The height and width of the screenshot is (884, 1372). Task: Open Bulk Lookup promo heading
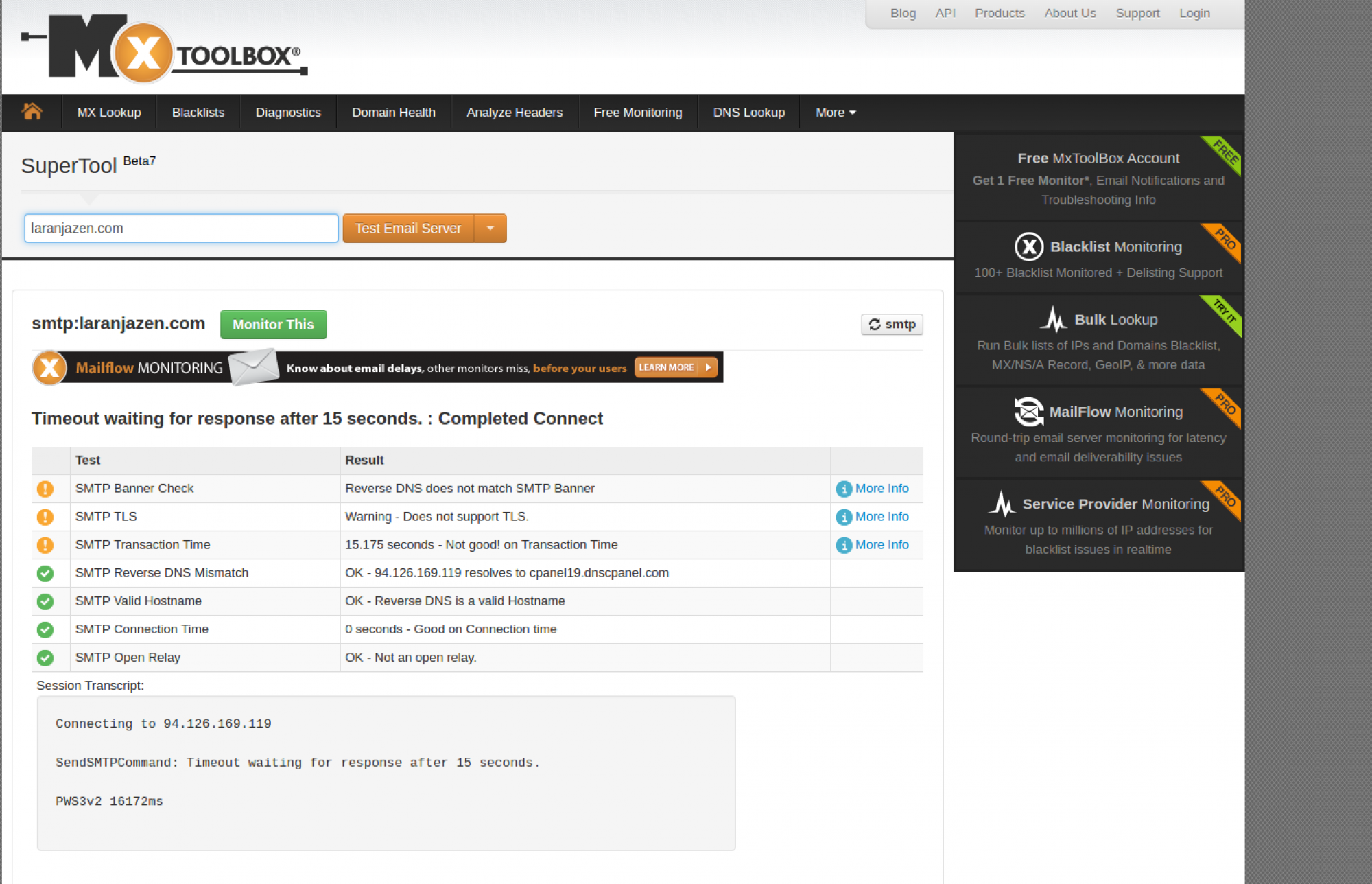[1115, 320]
